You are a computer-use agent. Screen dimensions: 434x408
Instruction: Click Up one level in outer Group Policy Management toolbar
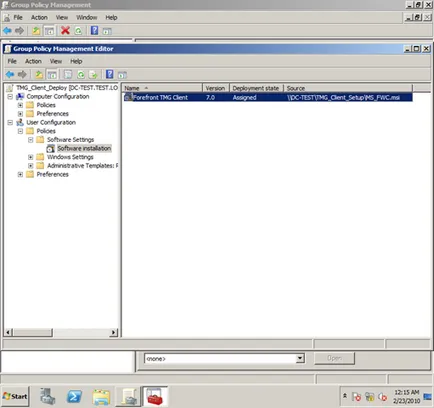coord(36,31)
